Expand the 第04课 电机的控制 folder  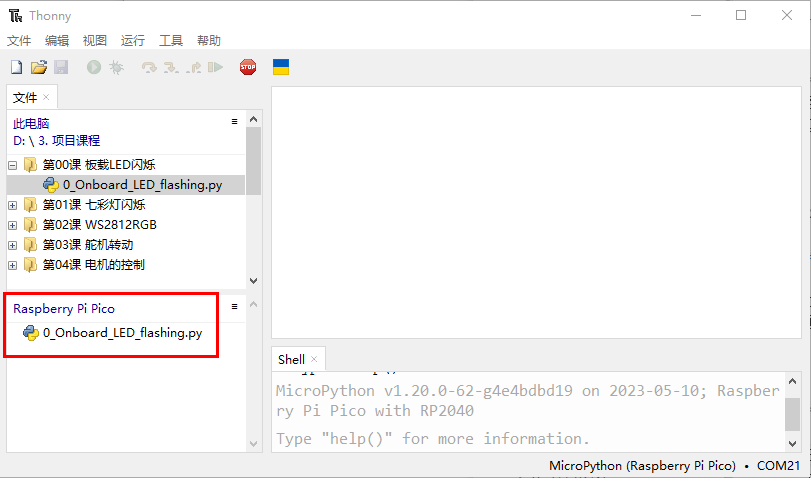tap(12, 265)
